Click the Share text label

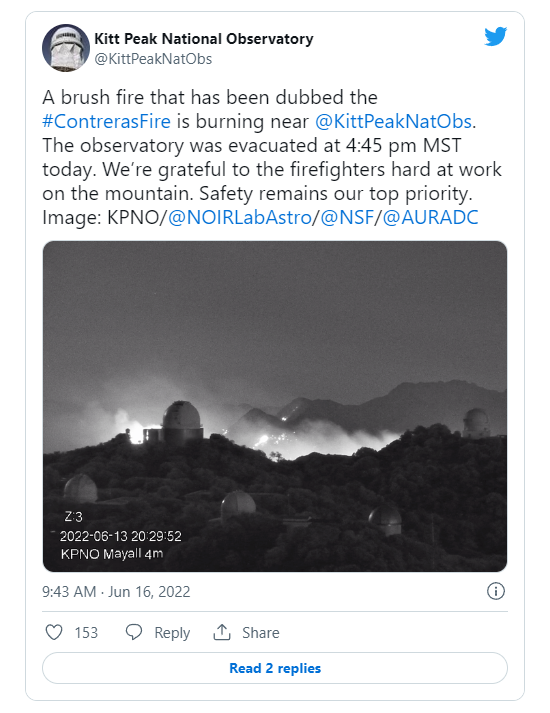(260, 633)
